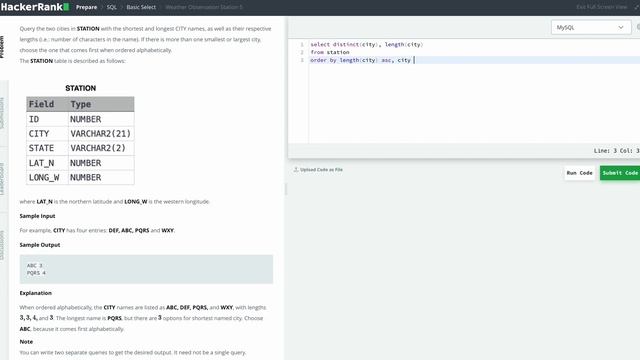The image size is (640, 360).
Task: Click the 'LONG_W' field cell
Action: pyautogui.click(x=44, y=178)
